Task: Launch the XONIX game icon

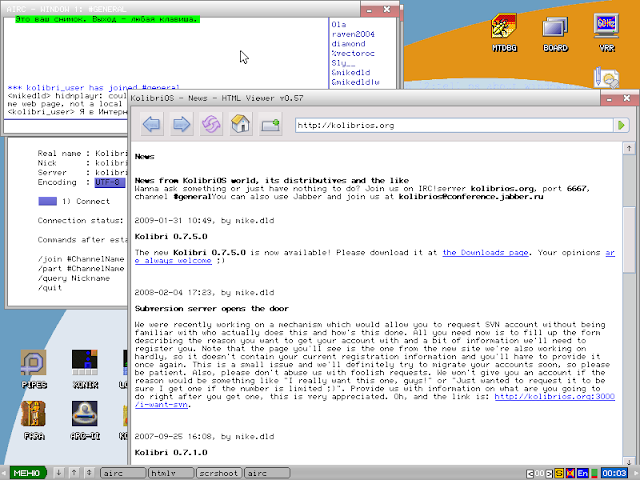Action: click(85, 369)
